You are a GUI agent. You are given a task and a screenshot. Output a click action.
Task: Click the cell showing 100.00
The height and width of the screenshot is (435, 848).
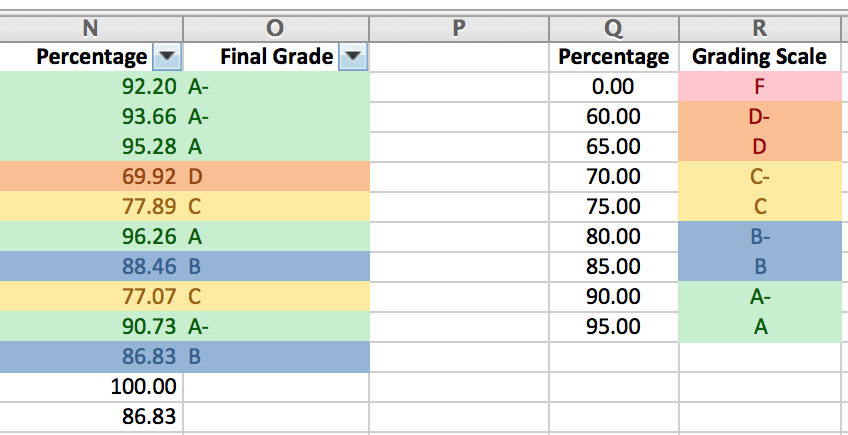[92, 387]
